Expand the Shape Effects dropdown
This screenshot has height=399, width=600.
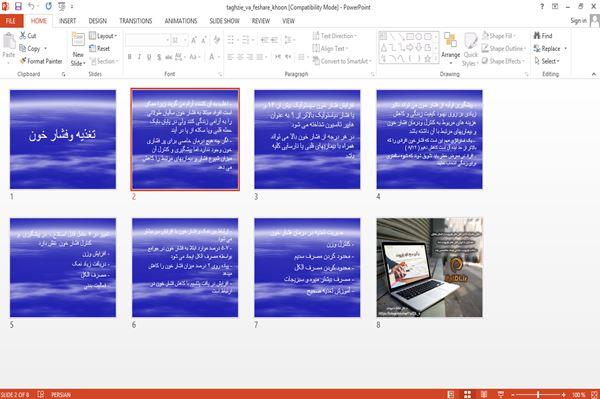[x=503, y=61]
